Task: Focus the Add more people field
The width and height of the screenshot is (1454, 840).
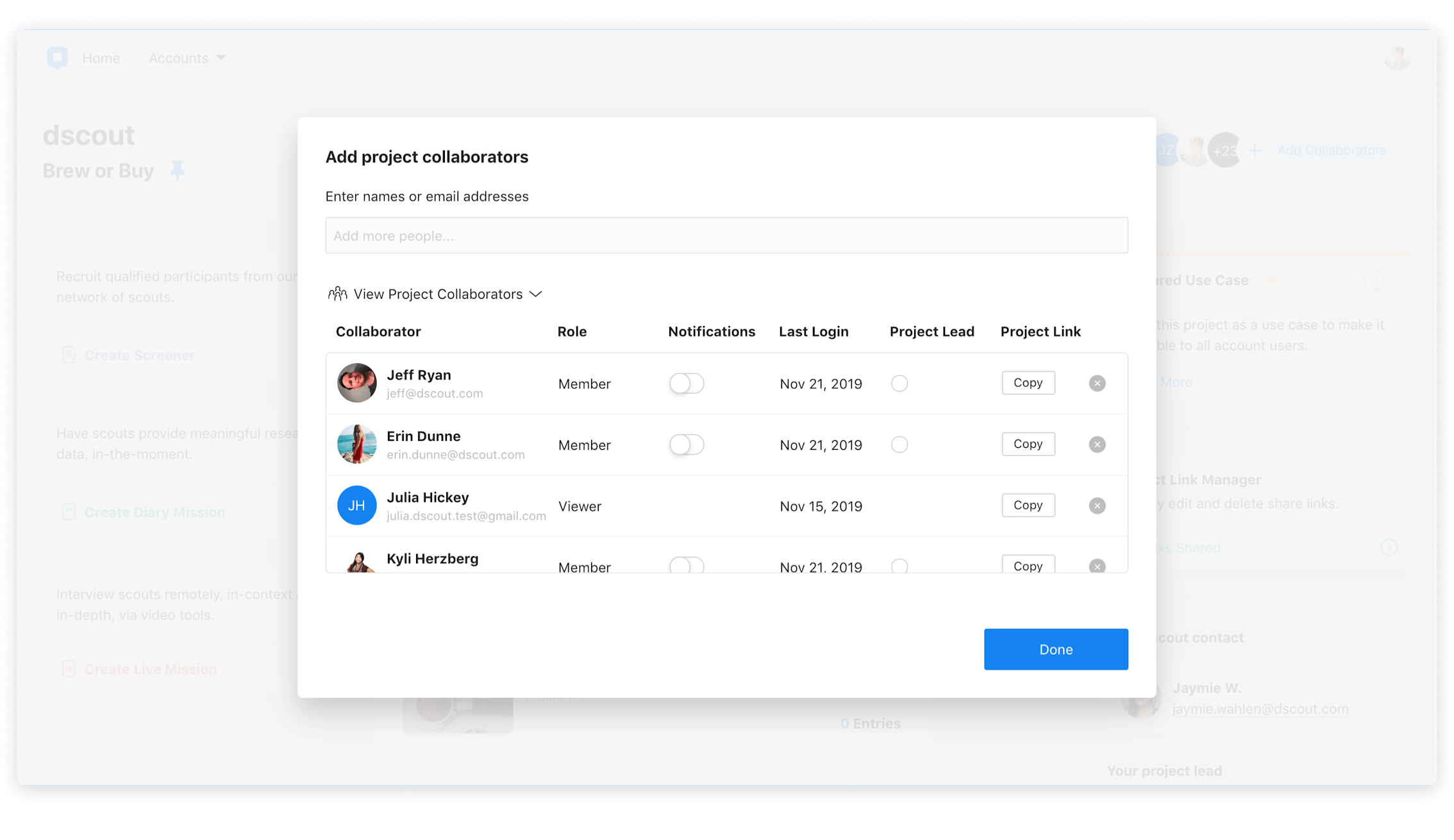Action: tap(726, 235)
